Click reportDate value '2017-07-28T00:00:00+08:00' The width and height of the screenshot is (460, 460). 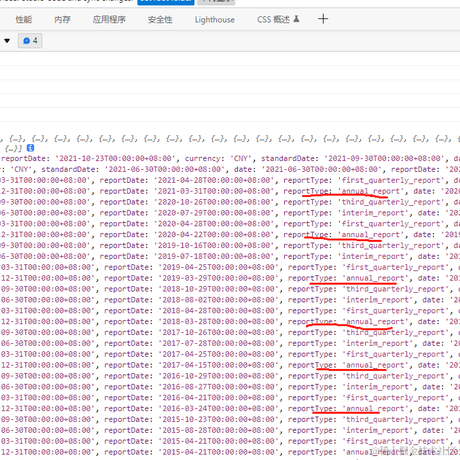[x=219, y=343]
